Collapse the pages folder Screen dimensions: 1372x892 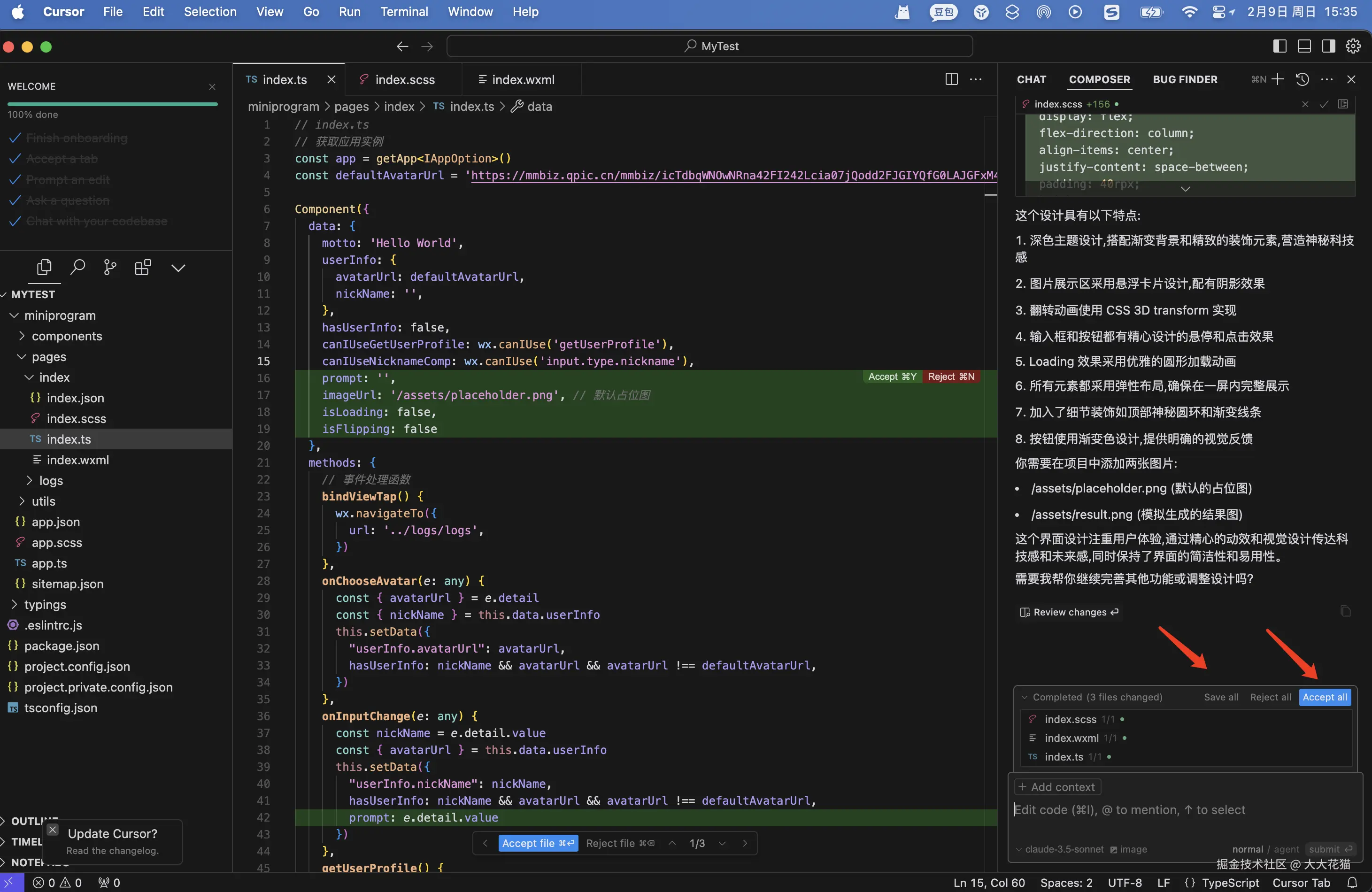[49, 357]
